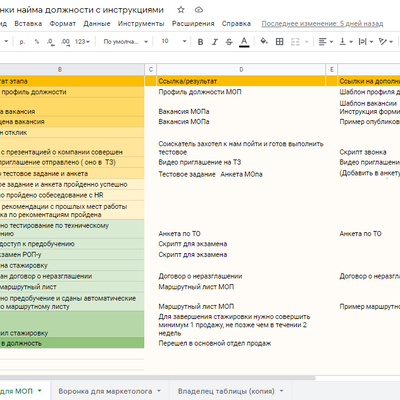This screenshot has width=400, height=400.
Task: Select the merge cells icon
Action: point(295,42)
